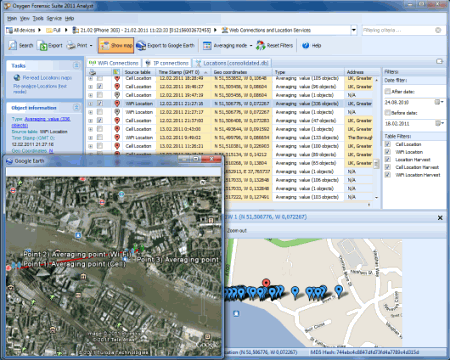Click Export to Google Earth globe icon
The image size is (450, 360).
[x=141, y=46]
